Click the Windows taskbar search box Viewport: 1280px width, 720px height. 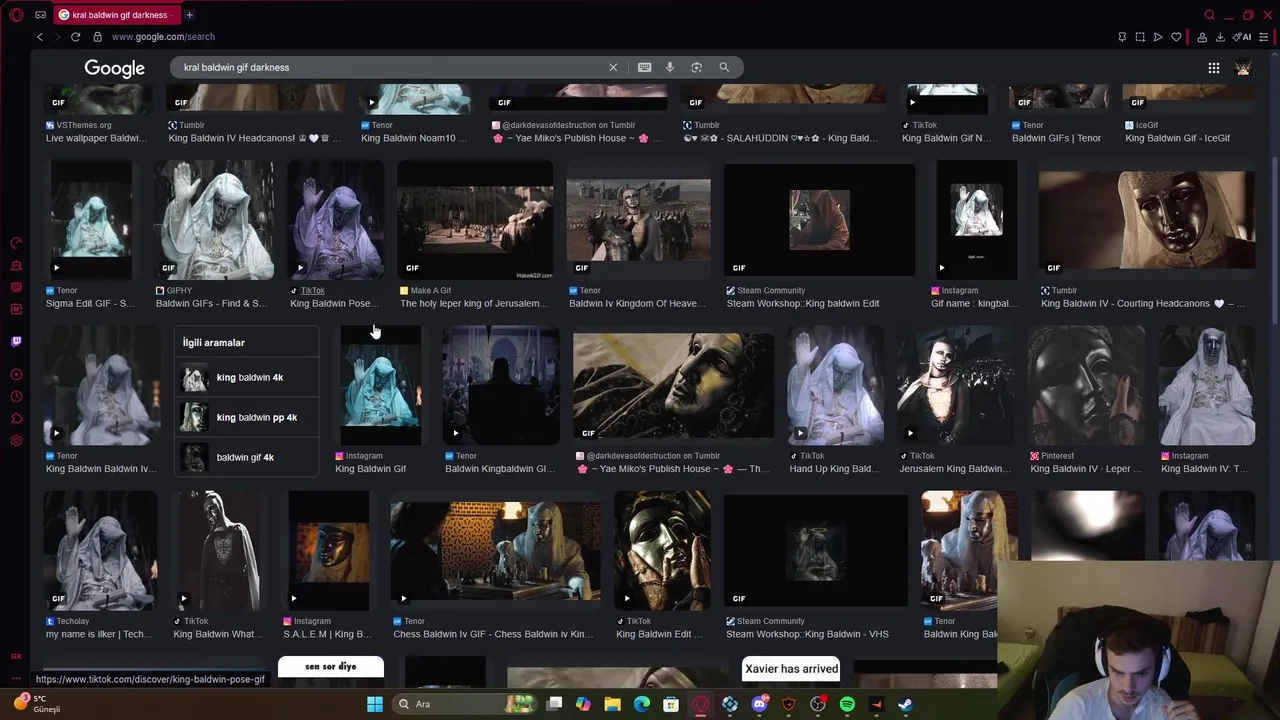pos(464,704)
